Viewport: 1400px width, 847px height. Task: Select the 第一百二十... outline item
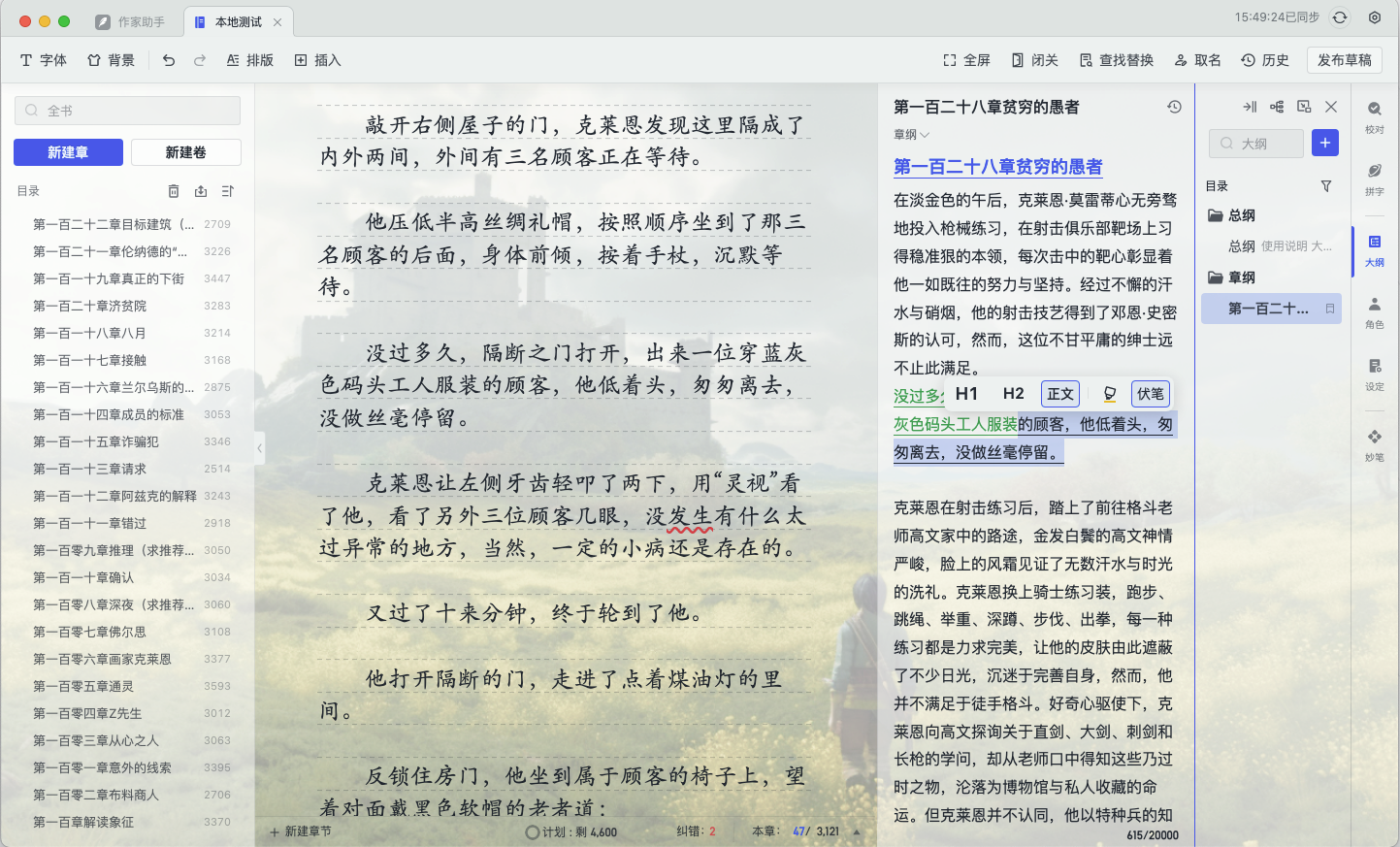[x=1271, y=309]
